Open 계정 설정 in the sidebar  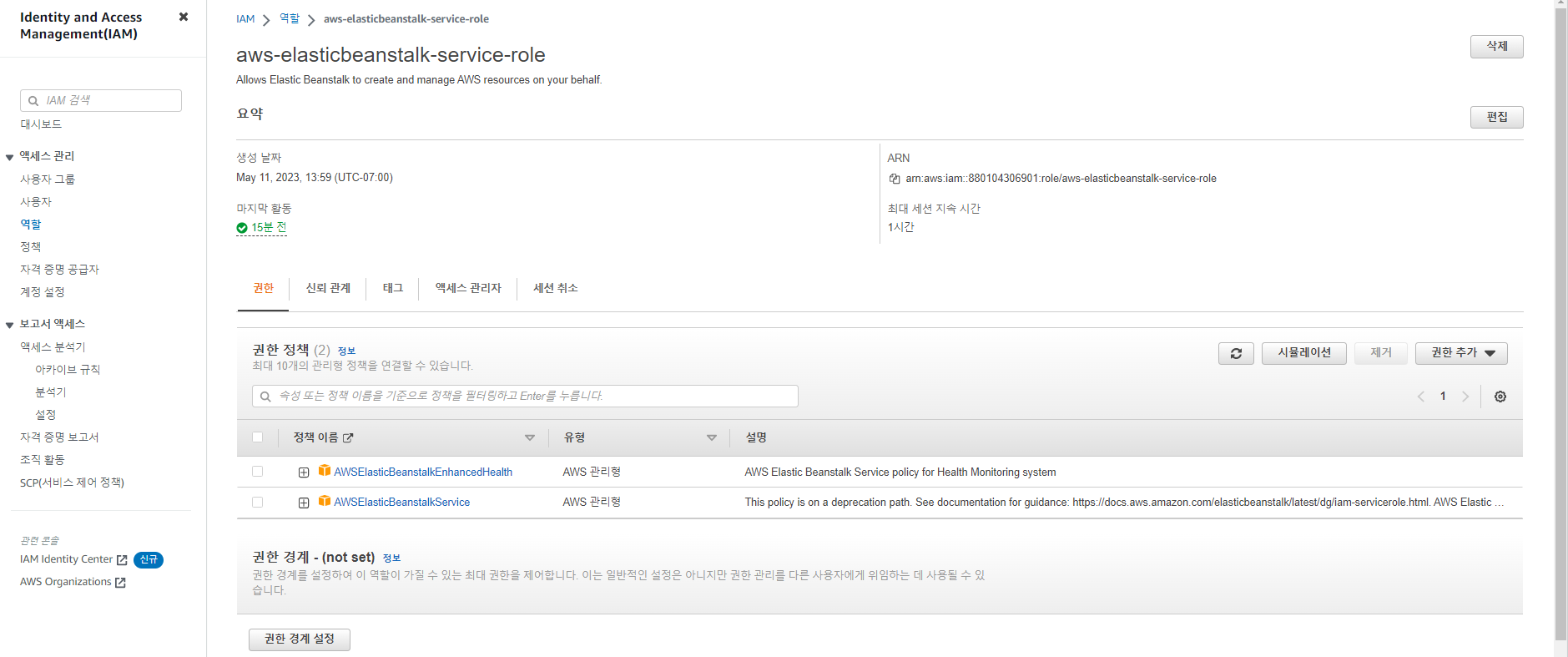(43, 292)
